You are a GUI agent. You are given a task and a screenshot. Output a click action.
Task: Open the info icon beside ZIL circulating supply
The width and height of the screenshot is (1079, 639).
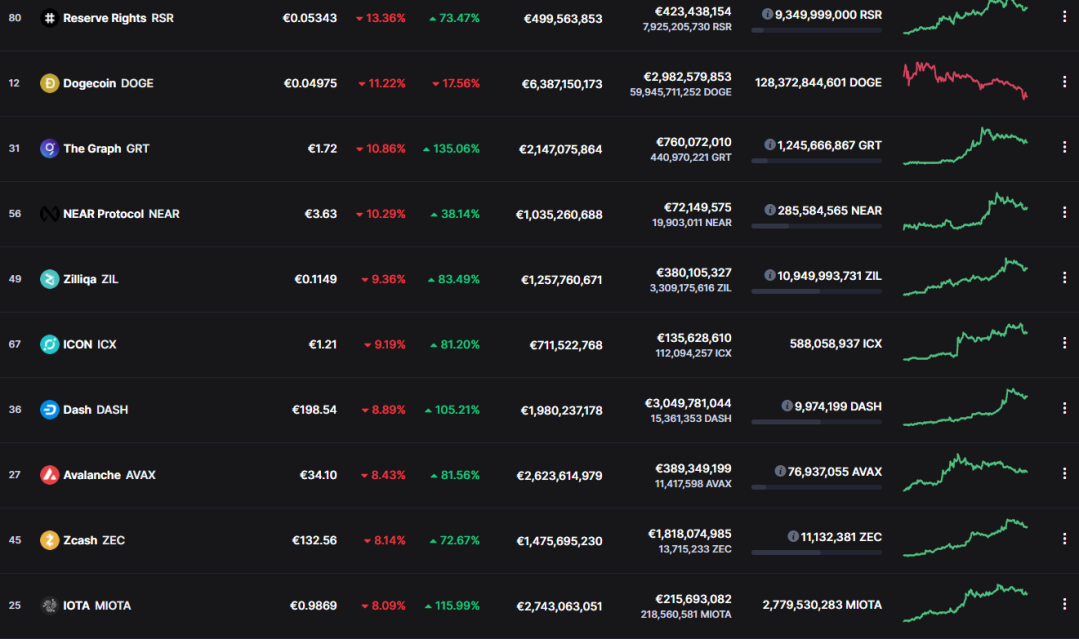tap(770, 275)
